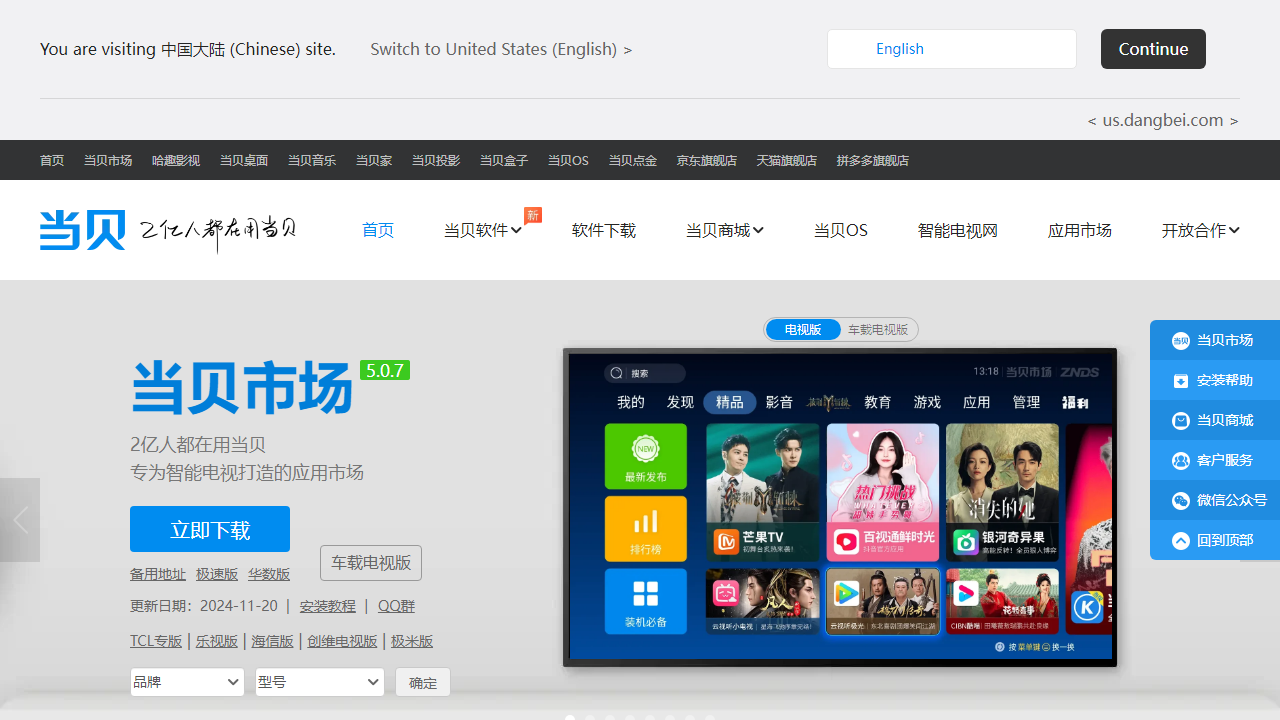Viewport: 1280px width, 720px height.
Task: Click the Continue button
Action: 1153,49
